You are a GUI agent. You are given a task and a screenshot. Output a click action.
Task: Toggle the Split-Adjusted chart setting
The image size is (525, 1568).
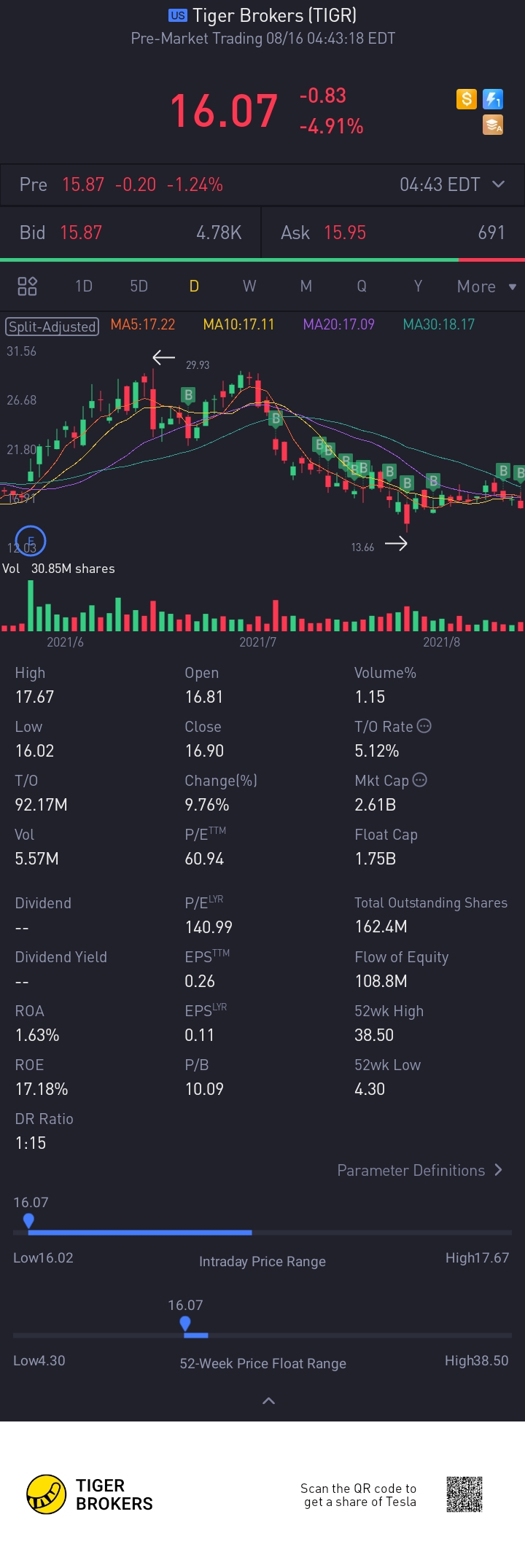tap(52, 326)
